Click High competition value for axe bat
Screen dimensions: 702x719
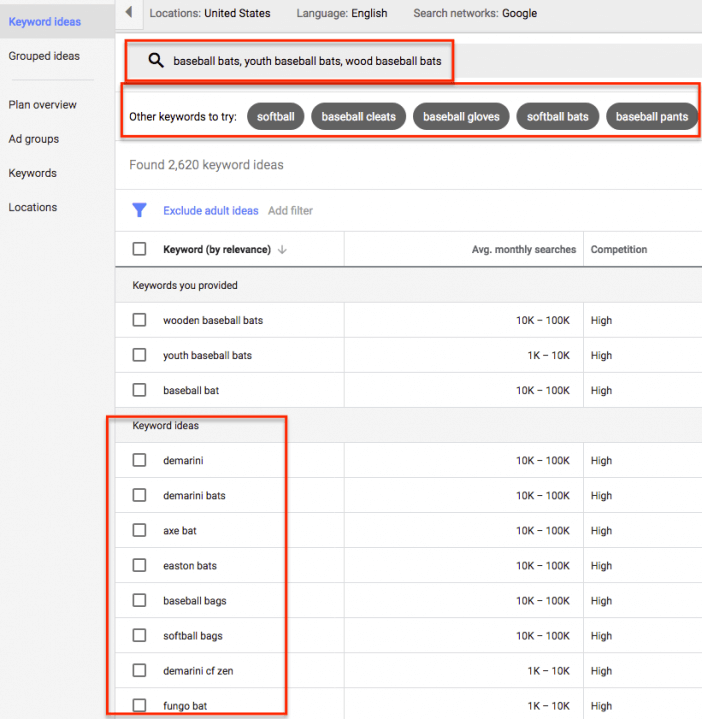pos(601,531)
